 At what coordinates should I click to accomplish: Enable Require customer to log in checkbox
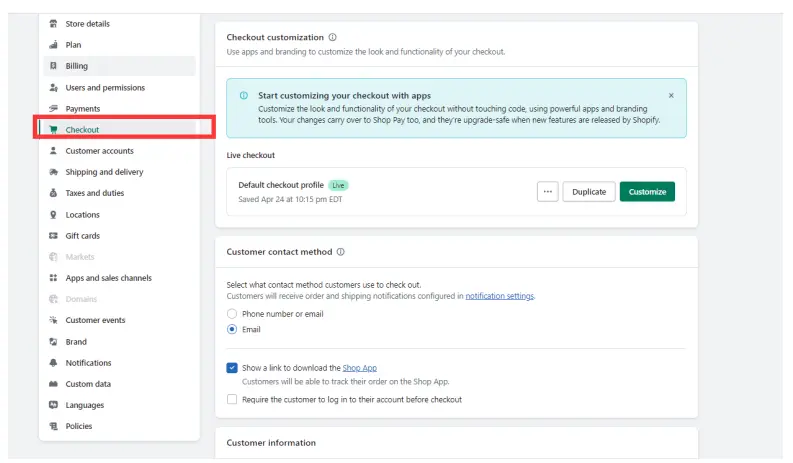pyautogui.click(x=232, y=399)
